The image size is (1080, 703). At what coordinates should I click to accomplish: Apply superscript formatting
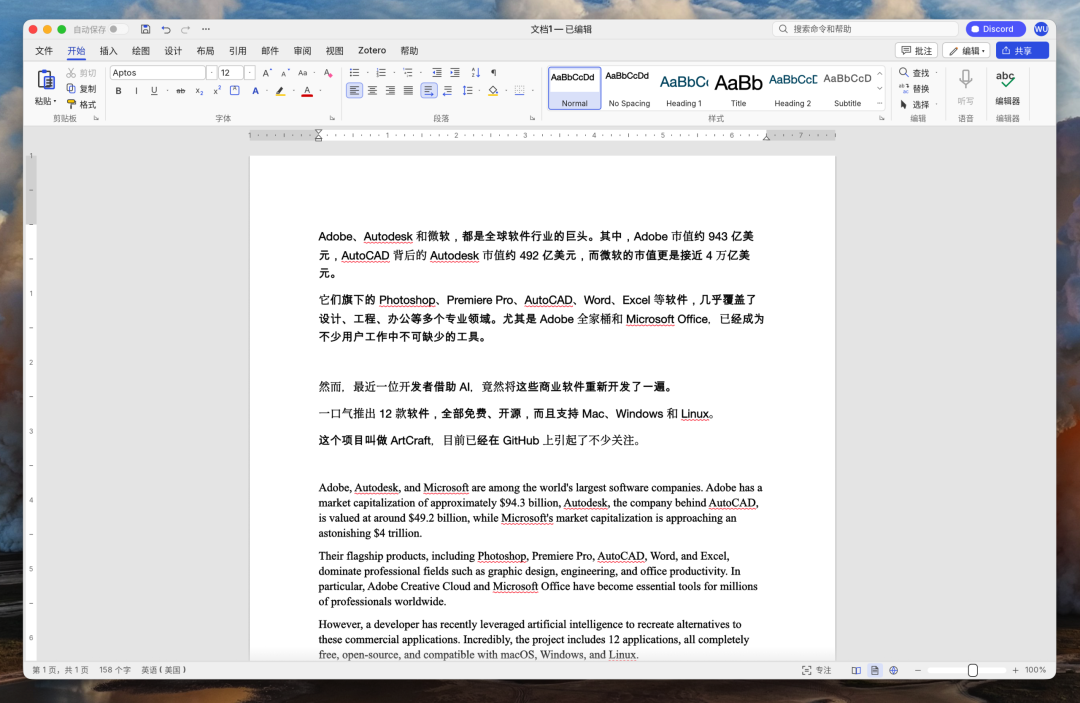(x=217, y=91)
